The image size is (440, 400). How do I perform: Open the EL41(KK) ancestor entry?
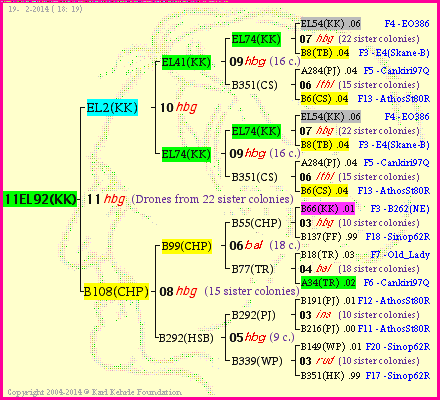pos(186,62)
